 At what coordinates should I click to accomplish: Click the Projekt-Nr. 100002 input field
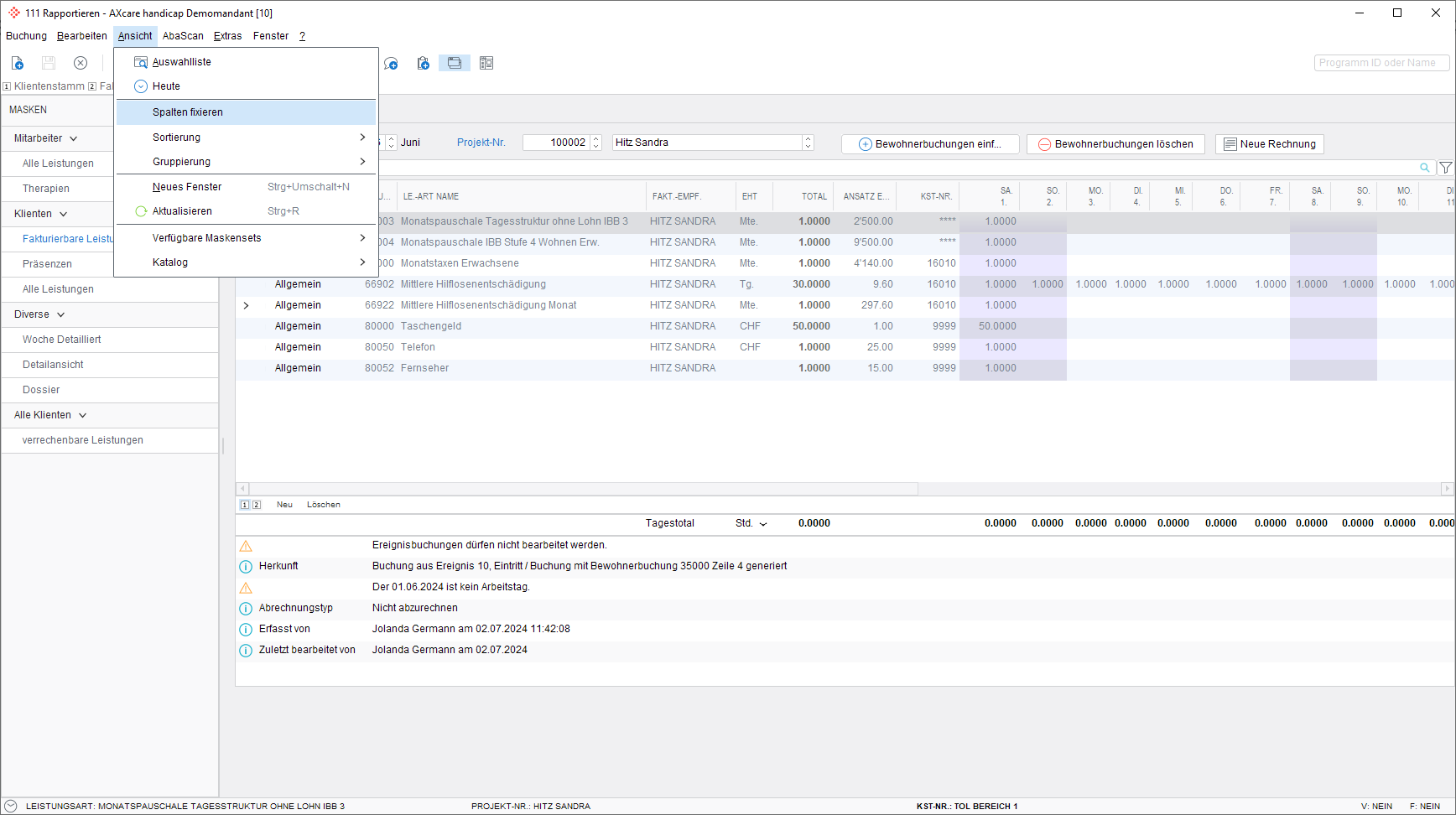[556, 143]
